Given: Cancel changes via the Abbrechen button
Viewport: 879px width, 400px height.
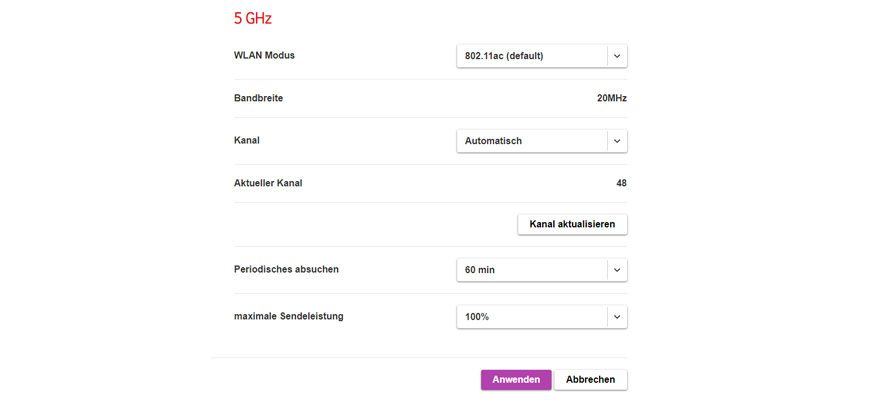Looking at the screenshot, I should 590,380.
